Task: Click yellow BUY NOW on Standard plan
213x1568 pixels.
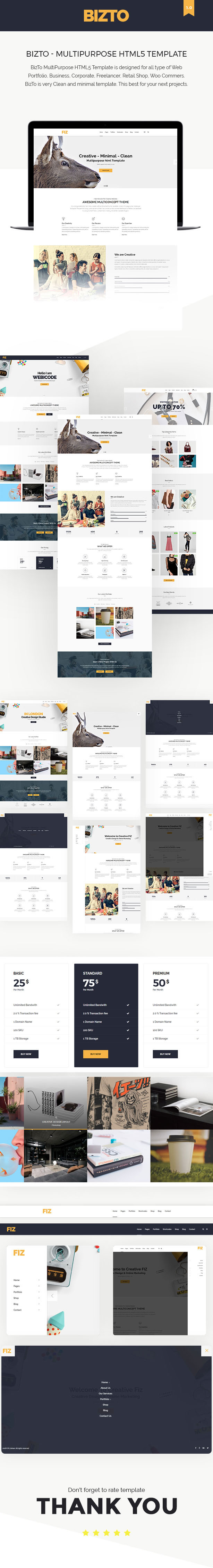Action: click(x=95, y=1054)
